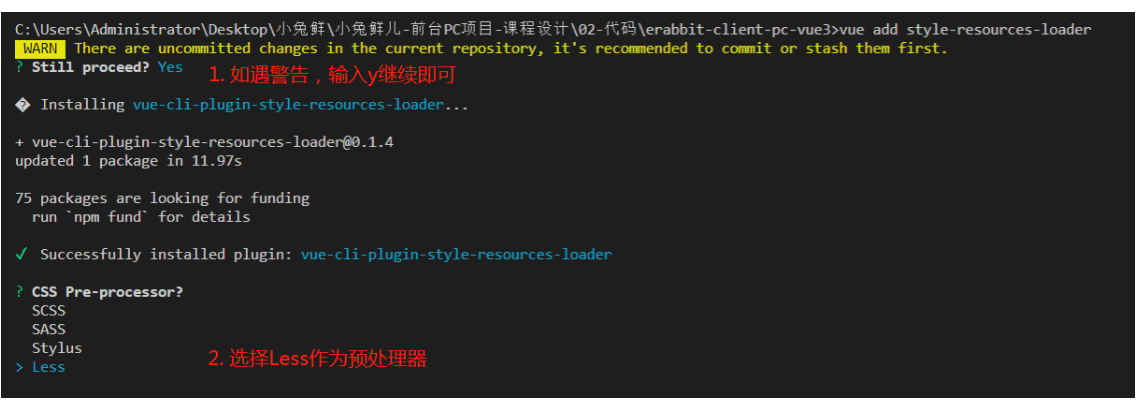Click the vue add style-resources-loader command
1147x410 pixels.
(964, 30)
